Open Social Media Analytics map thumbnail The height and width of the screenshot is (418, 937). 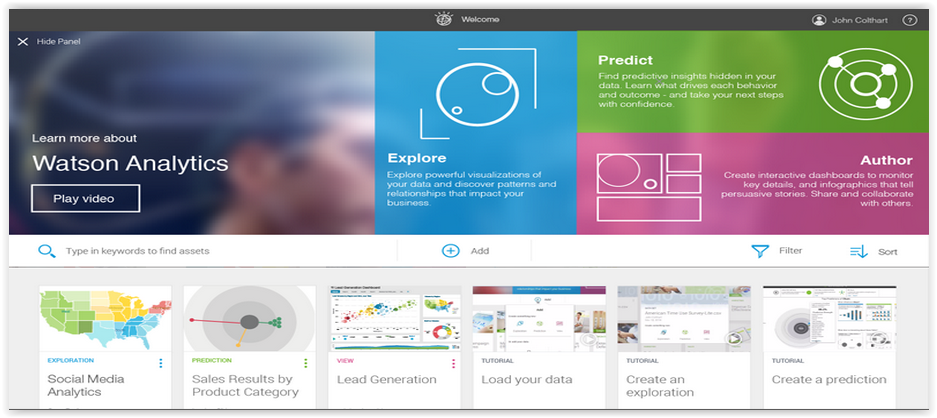tap(105, 318)
